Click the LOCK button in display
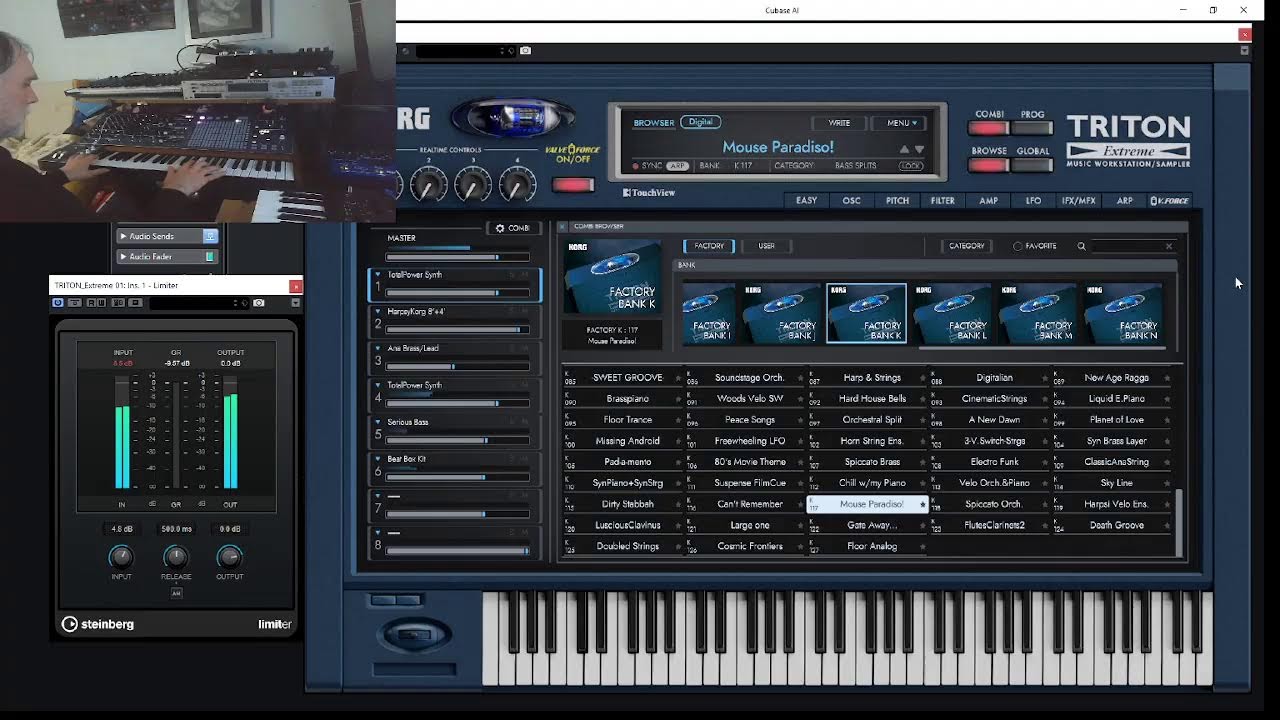 click(911, 166)
